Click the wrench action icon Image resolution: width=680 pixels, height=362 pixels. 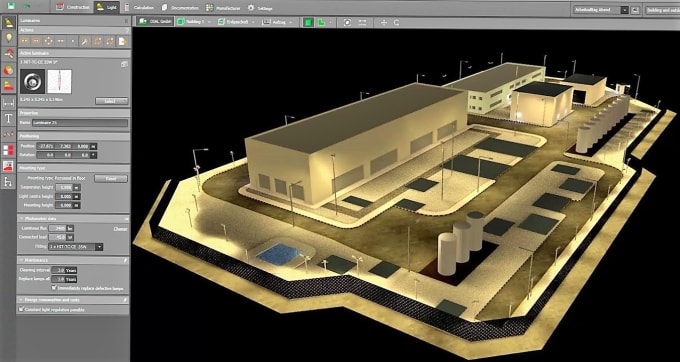pos(85,41)
